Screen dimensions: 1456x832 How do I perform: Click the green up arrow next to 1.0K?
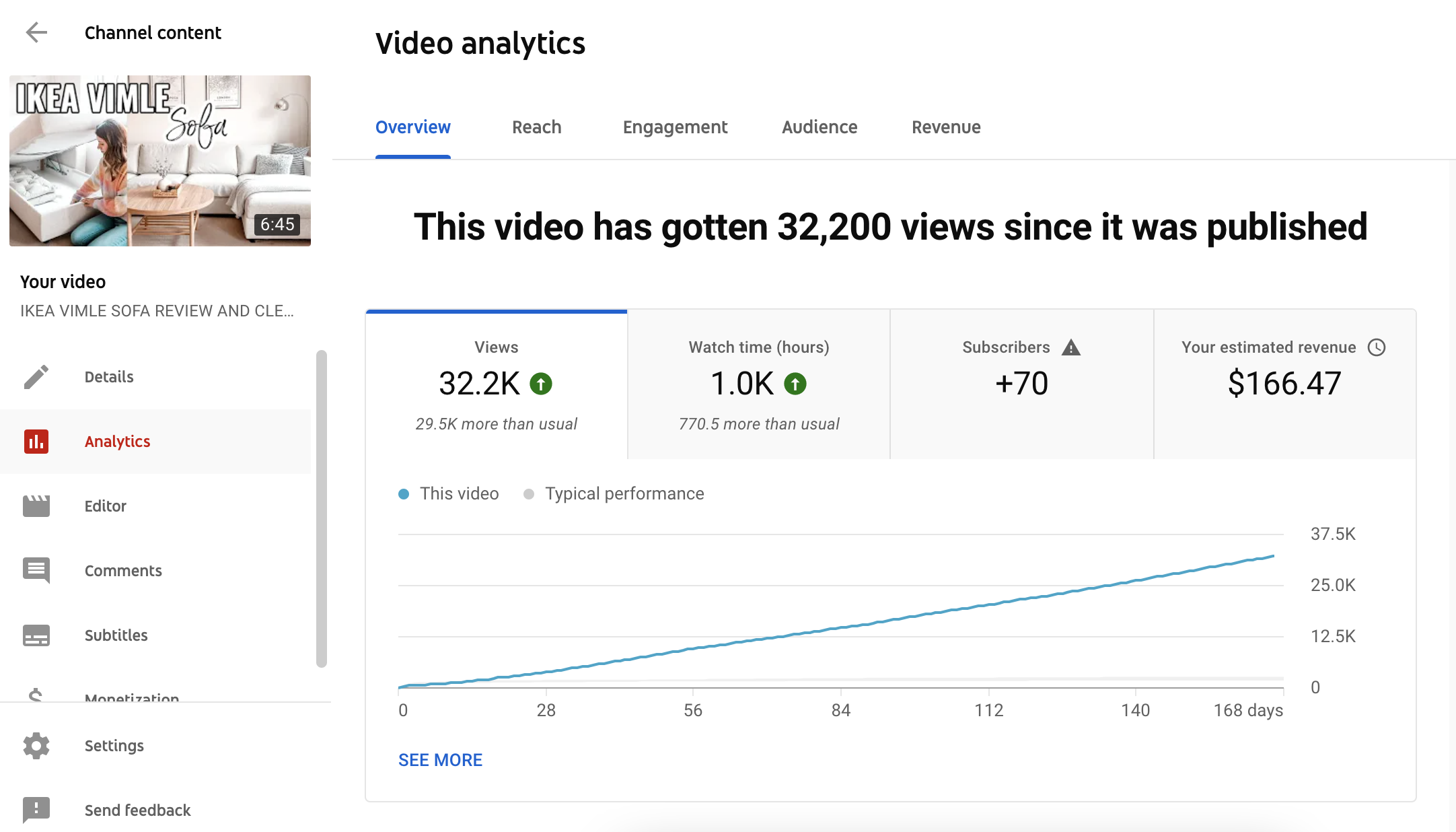coord(795,384)
